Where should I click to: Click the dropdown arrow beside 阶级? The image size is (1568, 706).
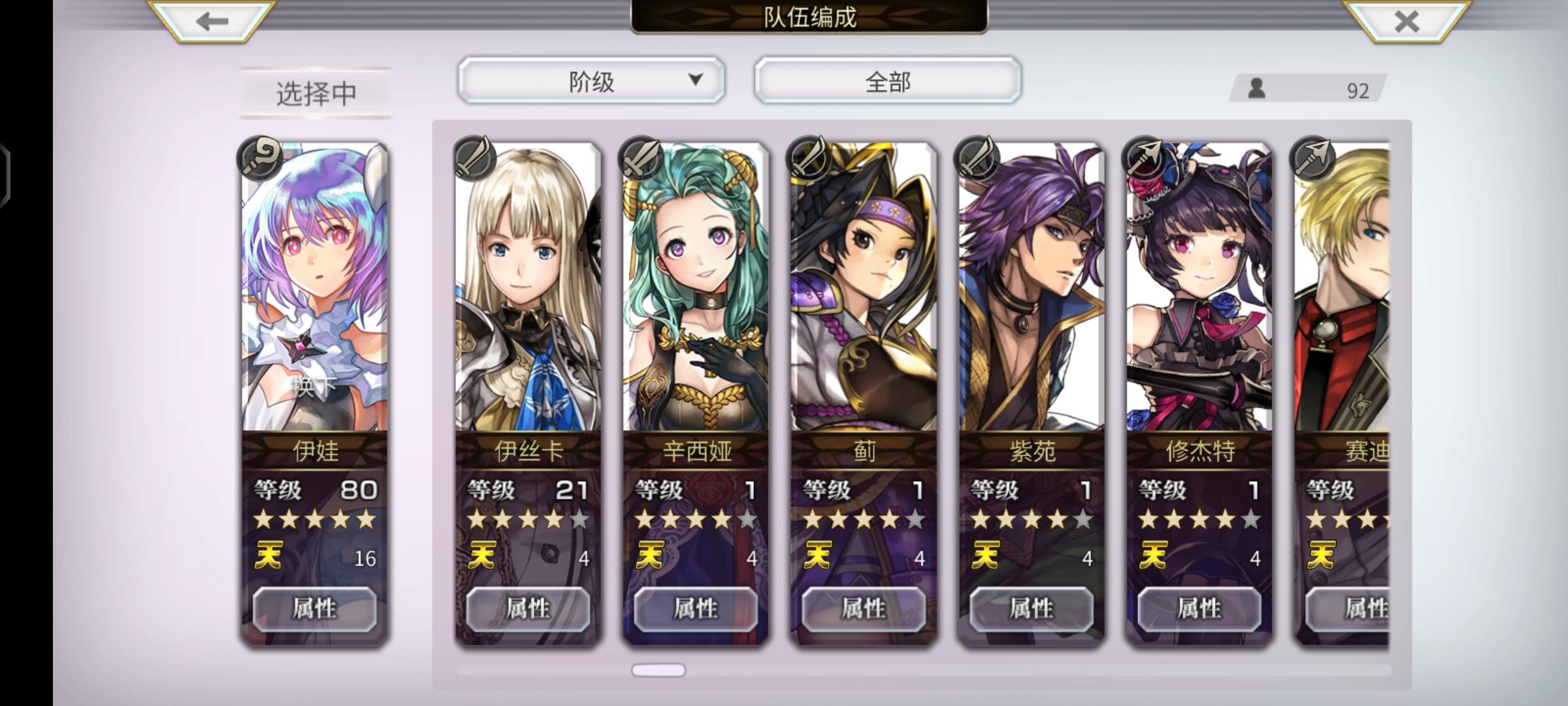click(696, 79)
